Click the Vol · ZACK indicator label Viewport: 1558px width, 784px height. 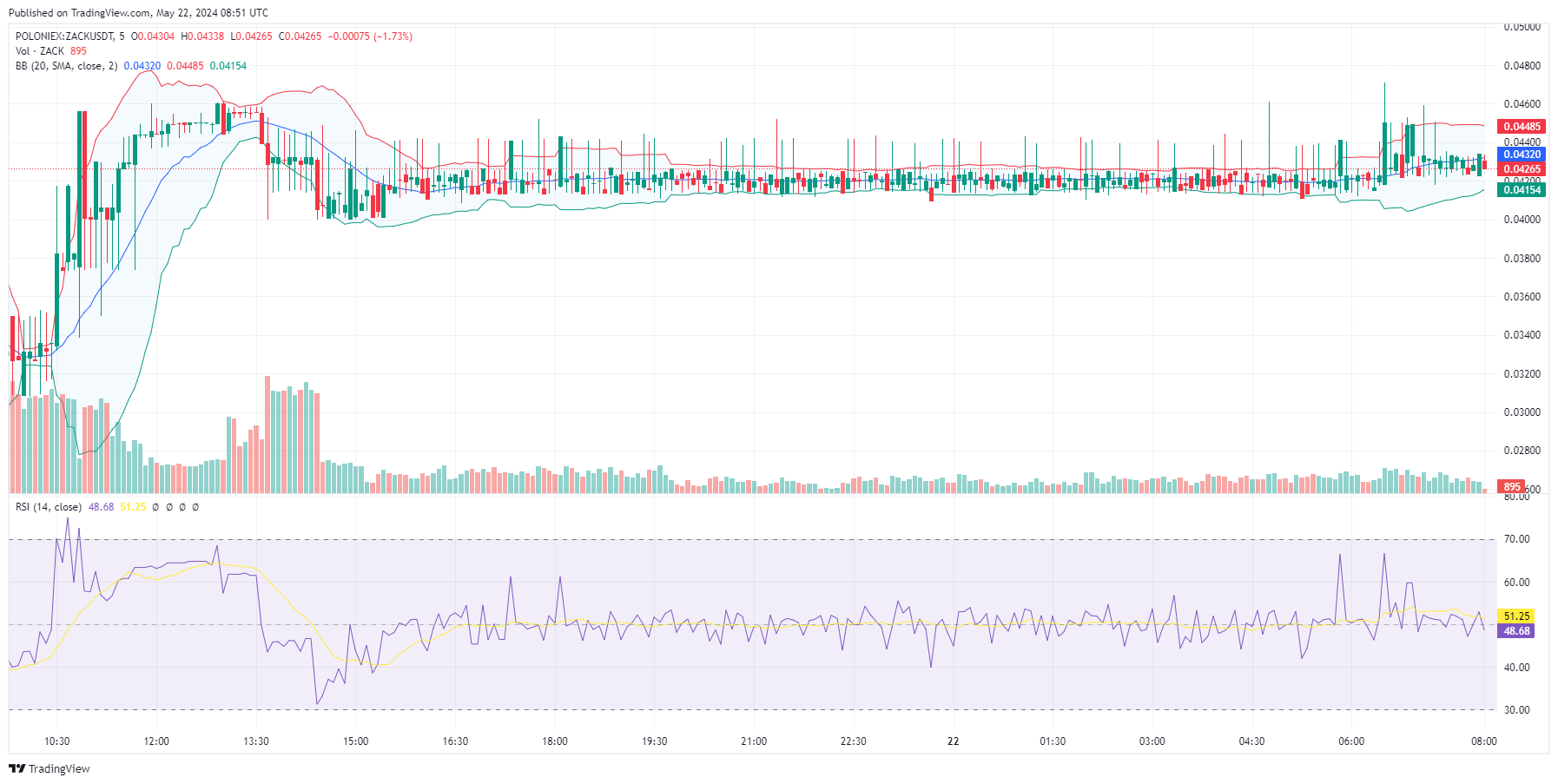pos(40,51)
